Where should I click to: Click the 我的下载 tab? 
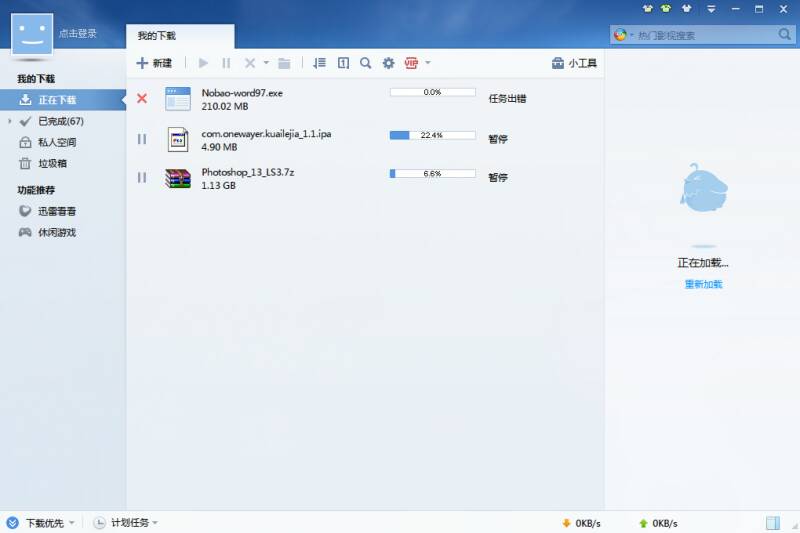(x=180, y=36)
